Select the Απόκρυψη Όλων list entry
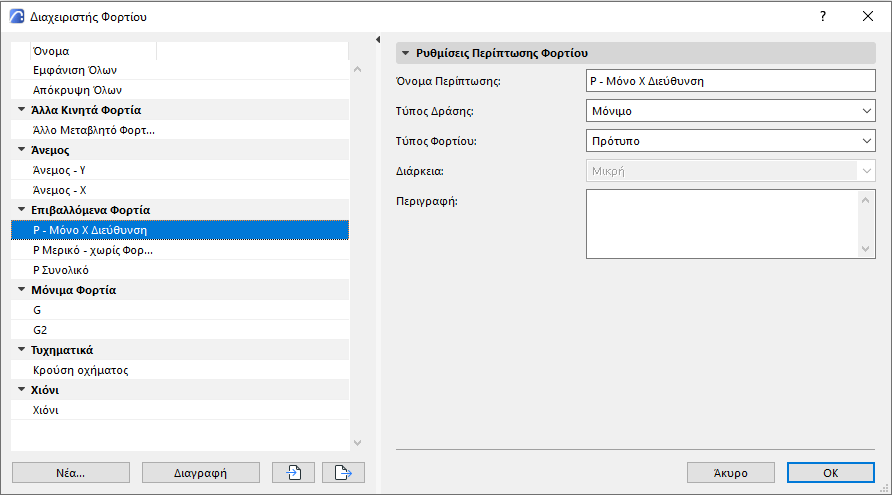Image resolution: width=892 pixels, height=495 pixels. click(77, 90)
